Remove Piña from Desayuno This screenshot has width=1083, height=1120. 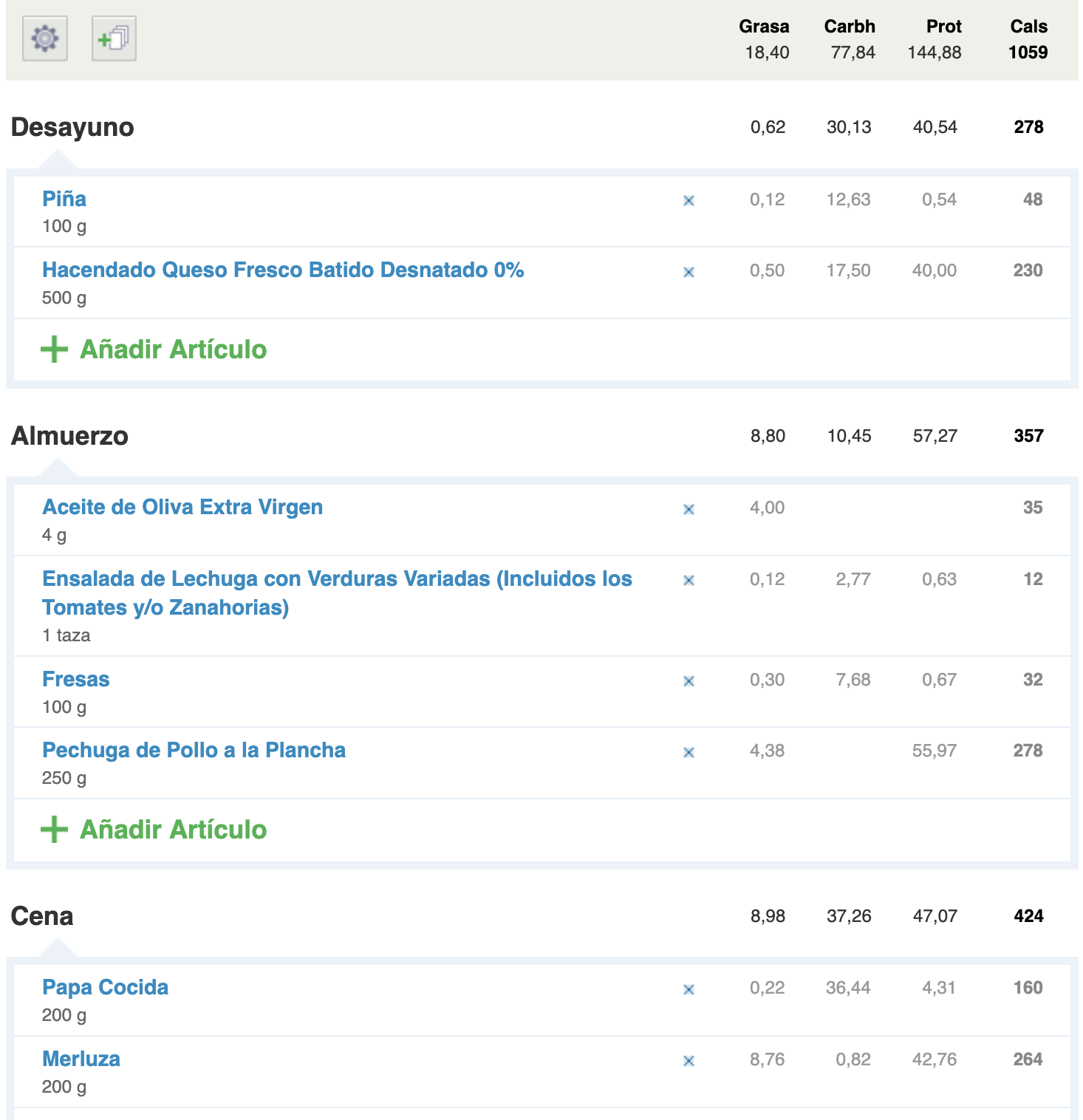[x=689, y=201]
